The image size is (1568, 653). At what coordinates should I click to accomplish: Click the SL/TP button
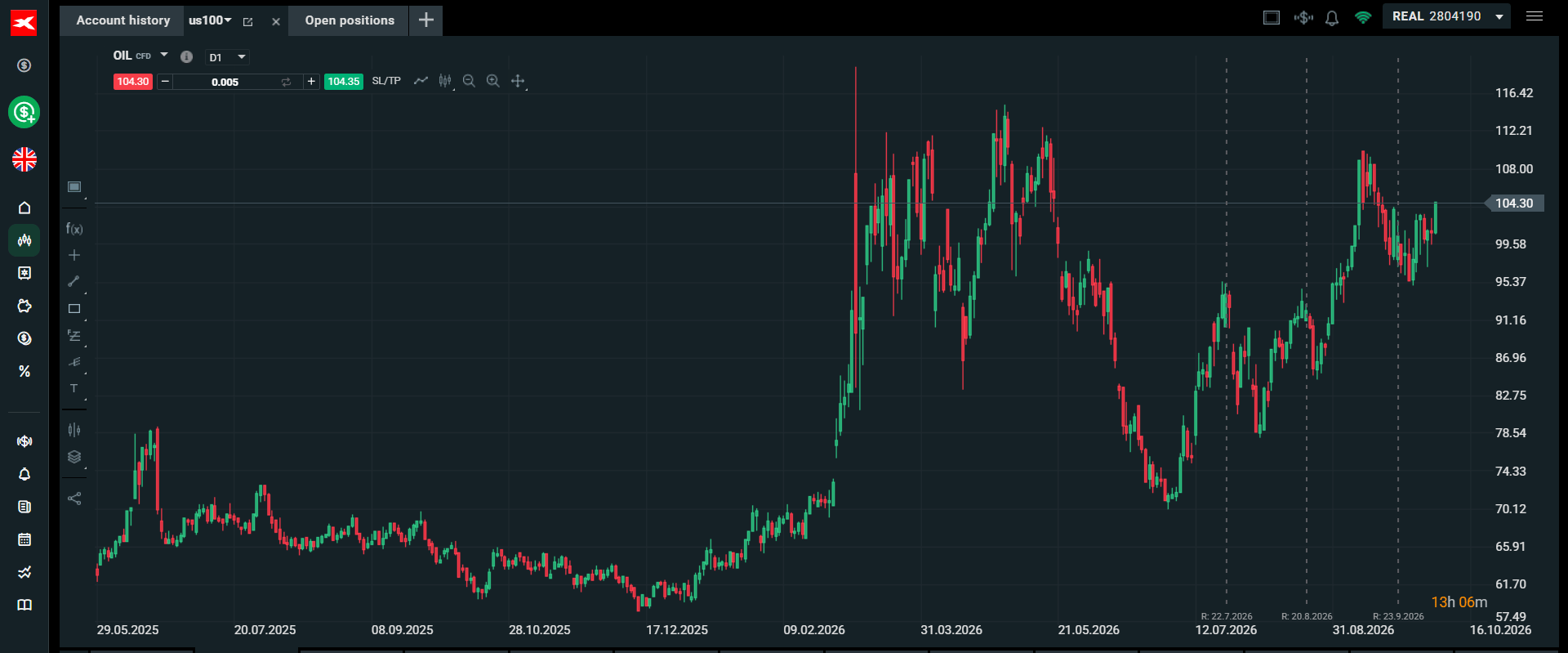[x=386, y=81]
